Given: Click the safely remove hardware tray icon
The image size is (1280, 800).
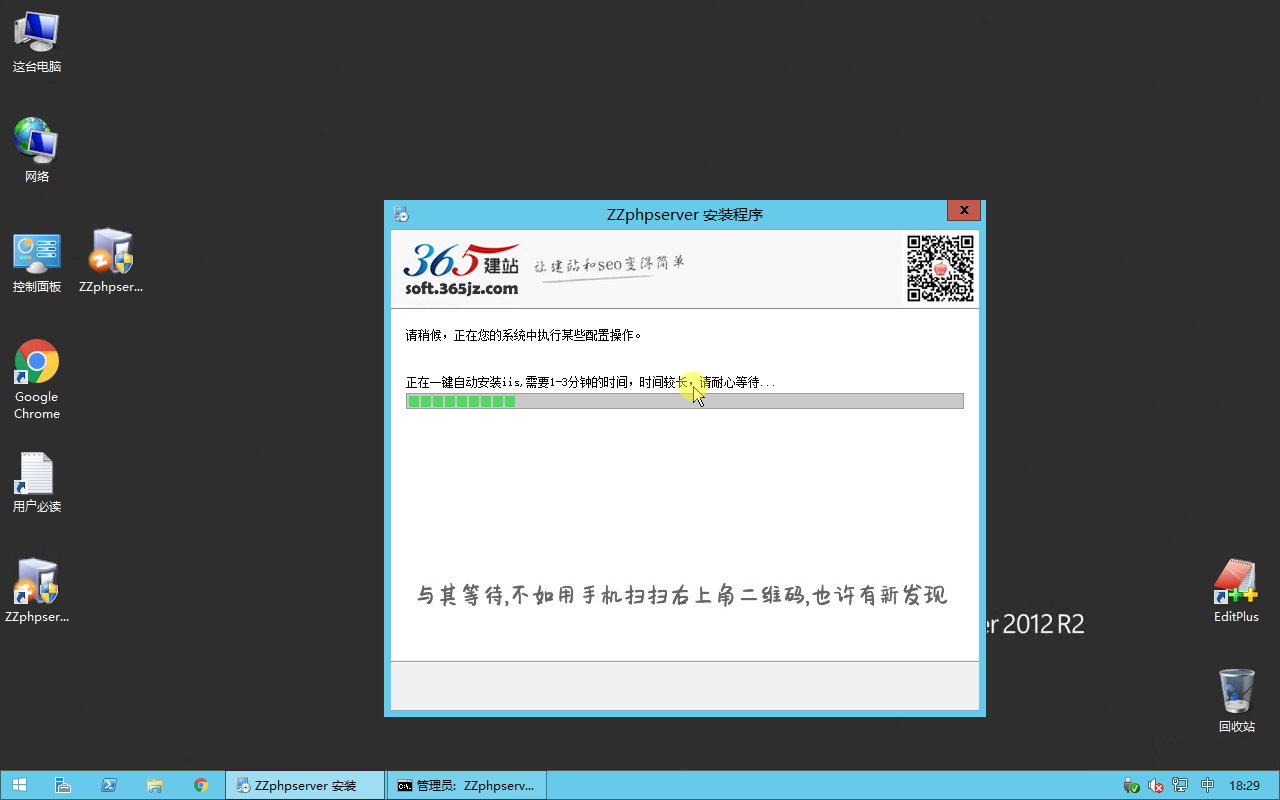Looking at the screenshot, I should [x=1131, y=785].
